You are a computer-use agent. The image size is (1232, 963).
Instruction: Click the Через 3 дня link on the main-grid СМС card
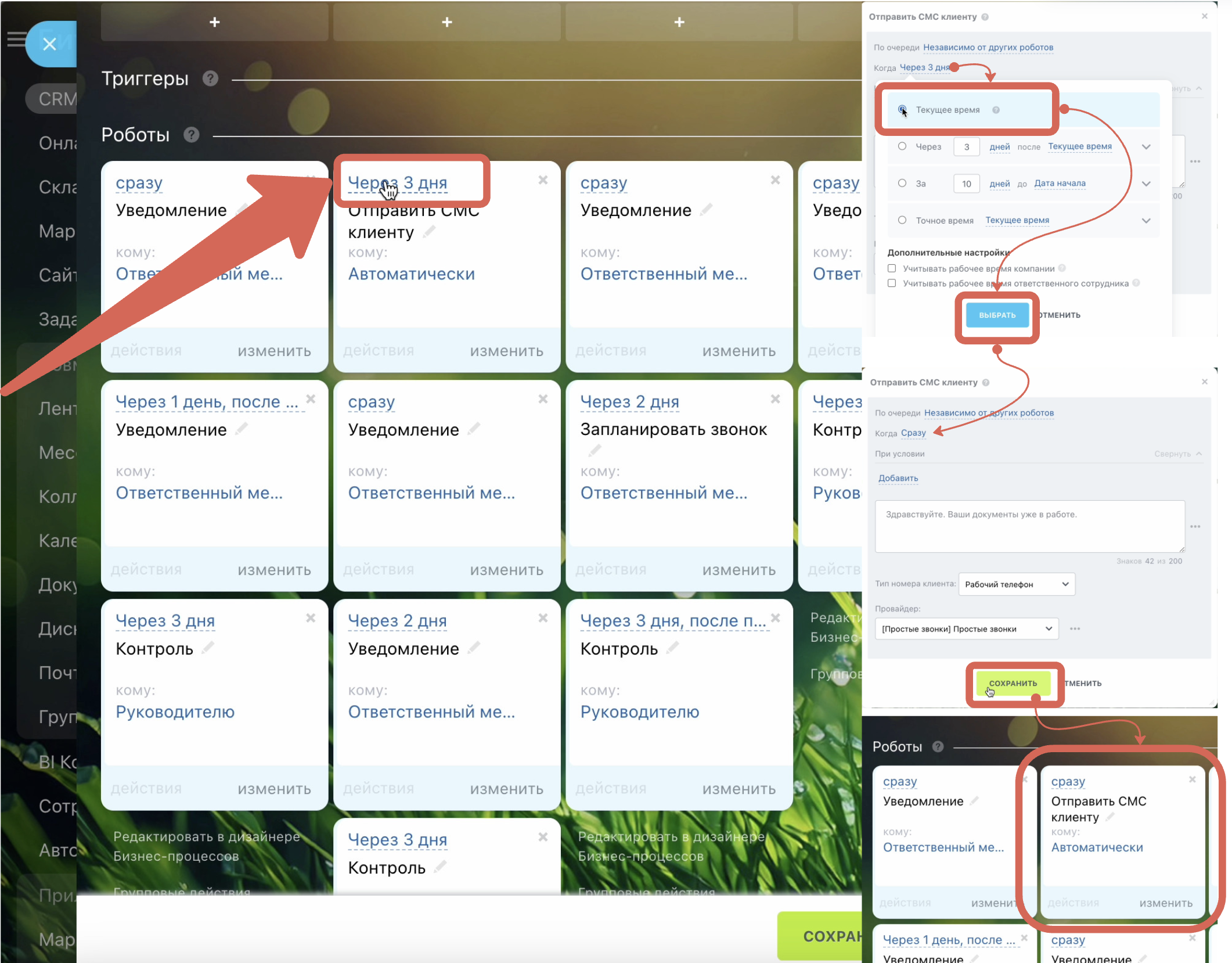coord(398,182)
